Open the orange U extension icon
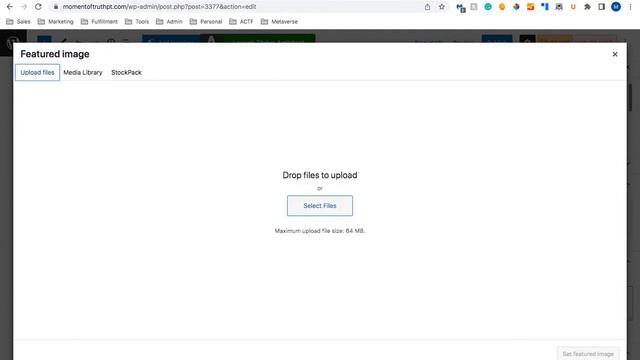Screen dimensions: 640x360 tap(573, 7)
